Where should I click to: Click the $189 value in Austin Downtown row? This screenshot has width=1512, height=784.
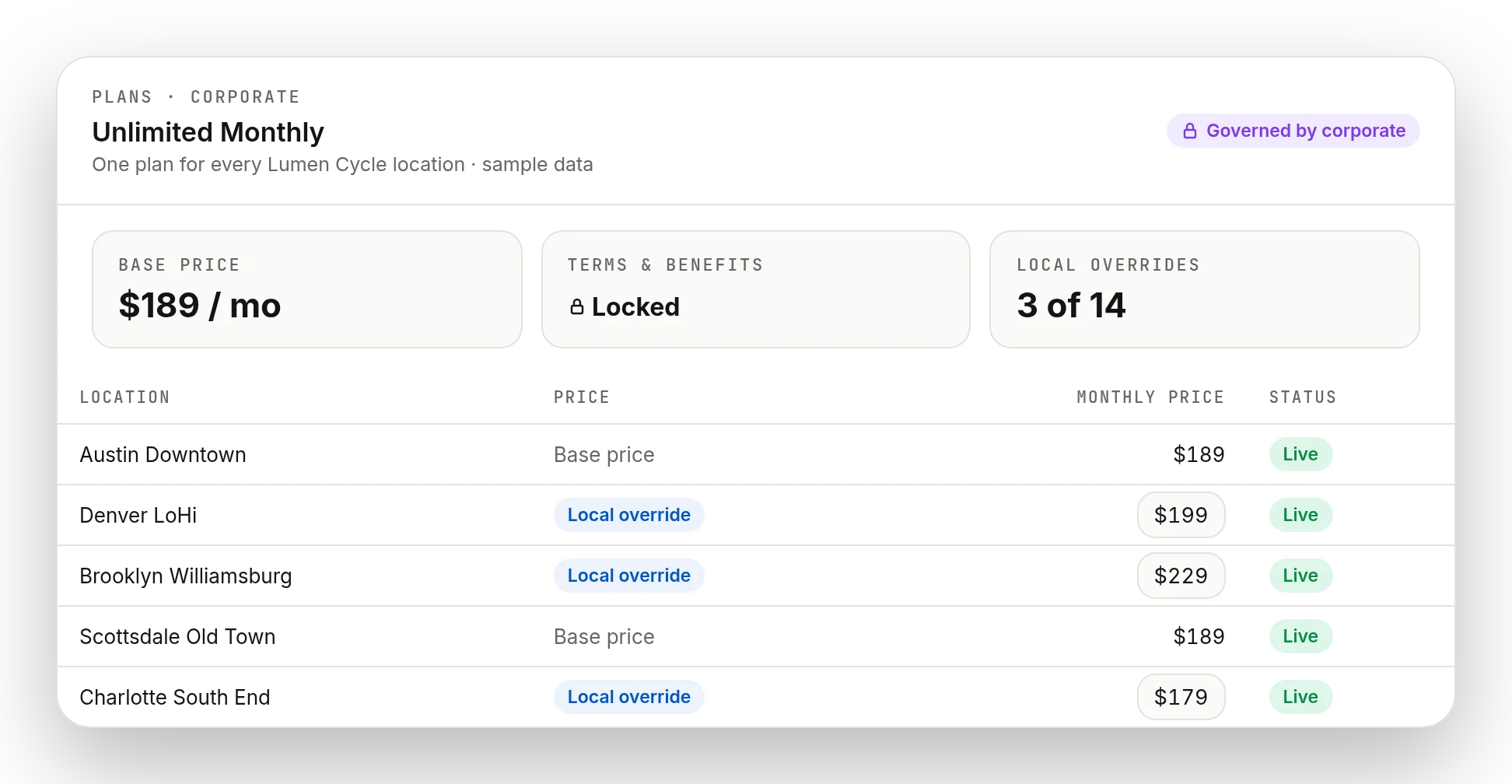coord(1199,454)
